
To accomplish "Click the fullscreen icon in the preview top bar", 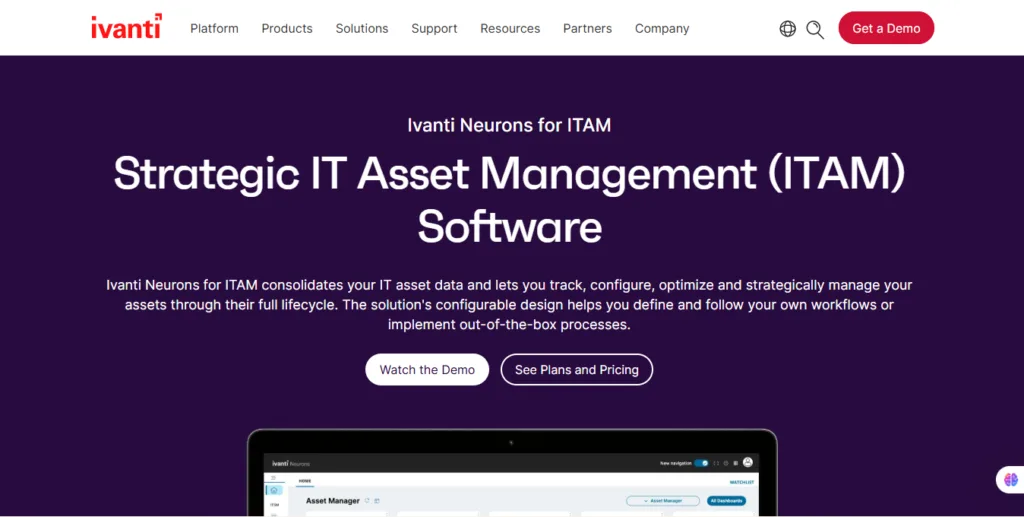I will (x=716, y=463).
